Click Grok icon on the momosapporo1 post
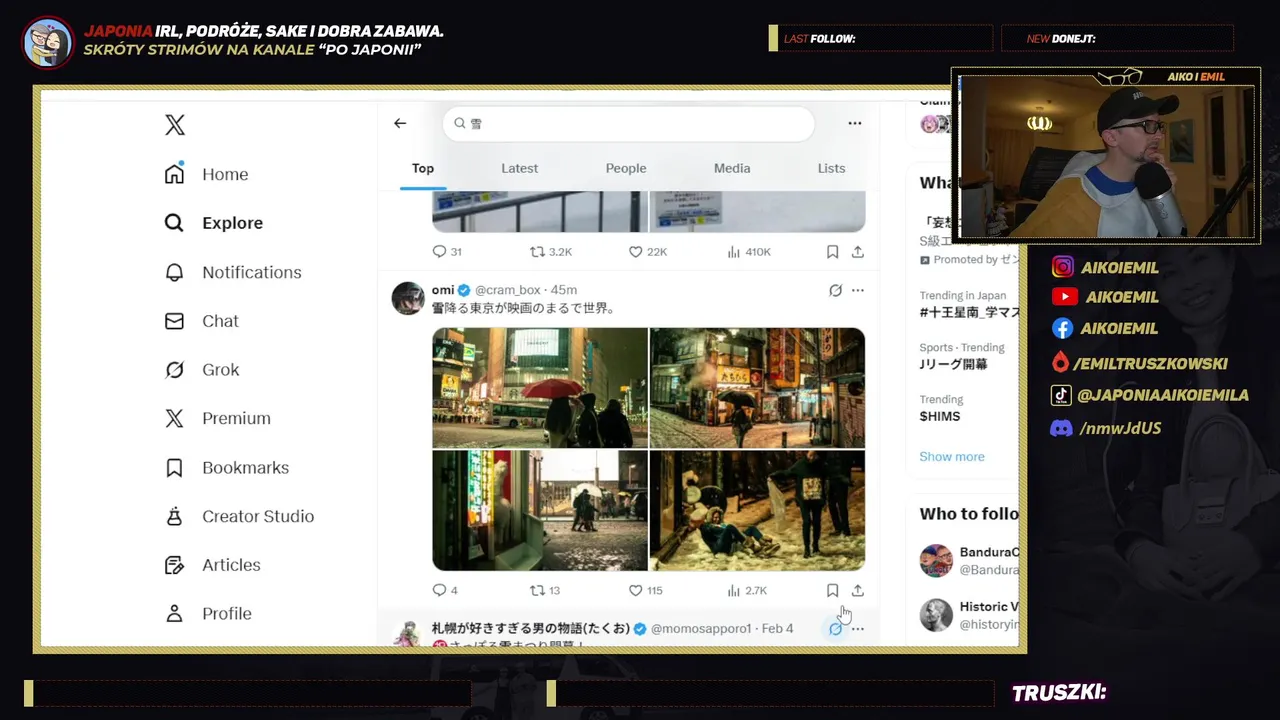Screen dimensions: 1280x720 pos(835,629)
